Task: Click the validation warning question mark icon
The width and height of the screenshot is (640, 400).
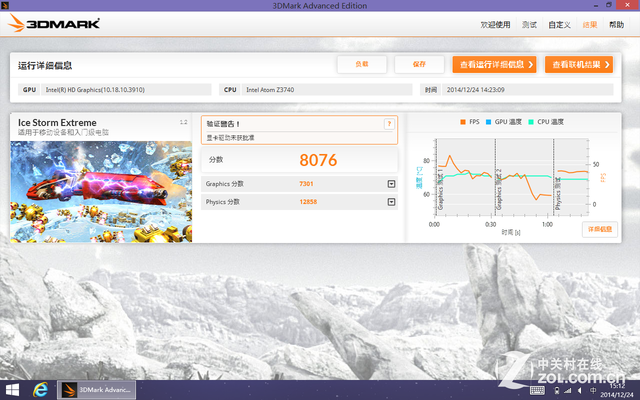Action: (x=389, y=124)
